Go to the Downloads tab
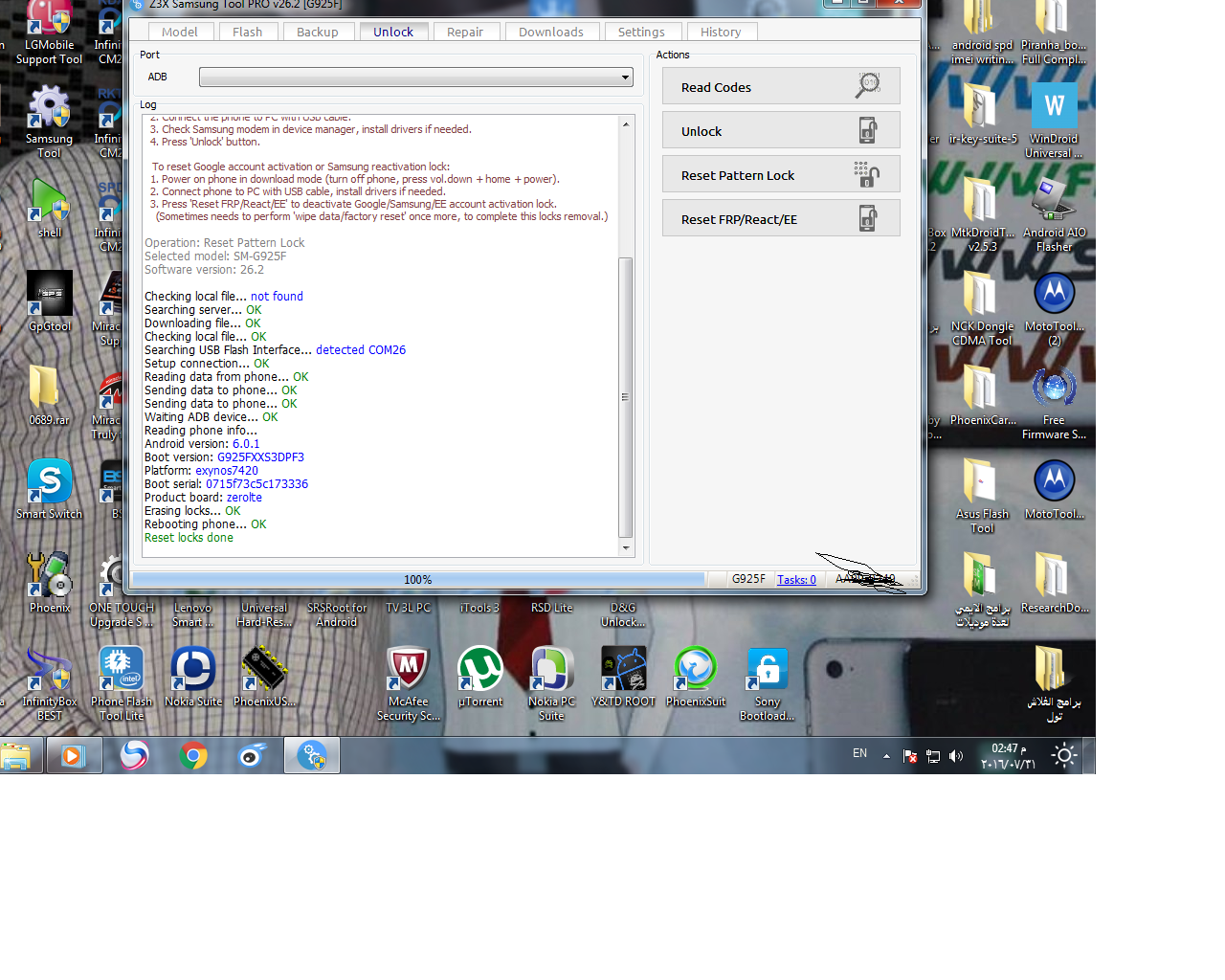Image resolution: width=1225 pixels, height=980 pixels. coord(551,32)
